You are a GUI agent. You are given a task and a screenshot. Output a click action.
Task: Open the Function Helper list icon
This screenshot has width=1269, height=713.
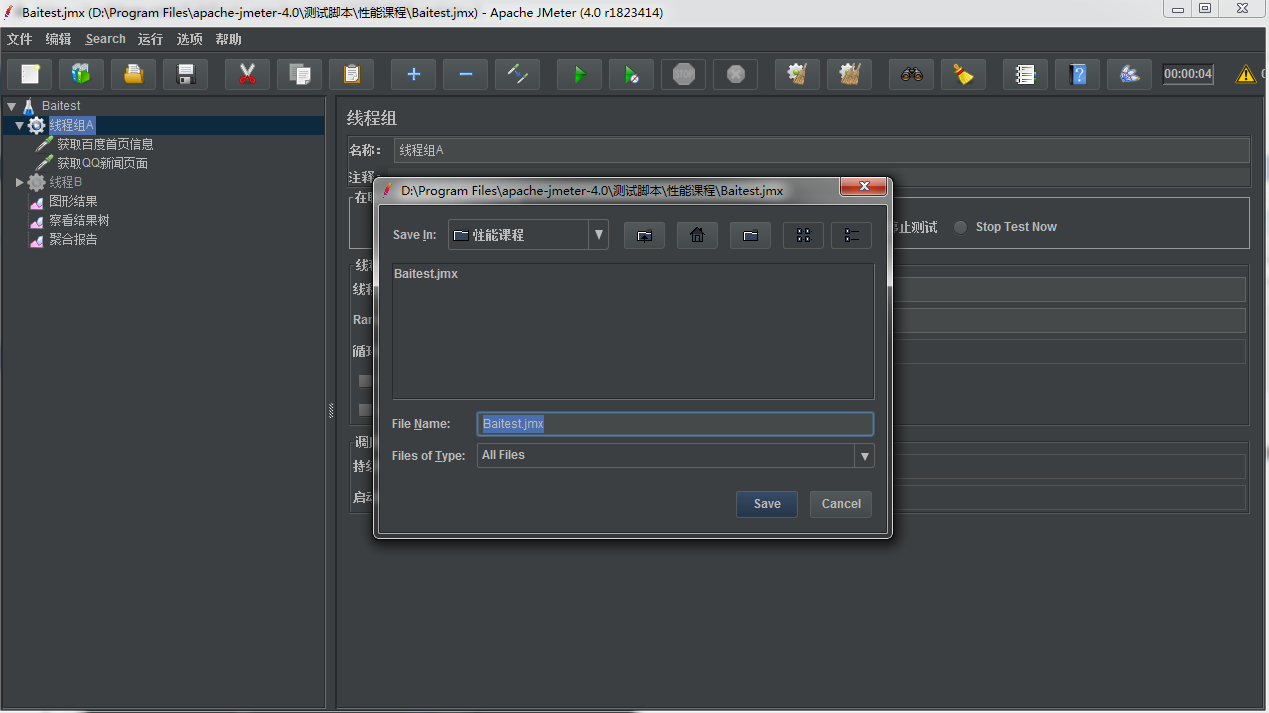tap(1025, 74)
